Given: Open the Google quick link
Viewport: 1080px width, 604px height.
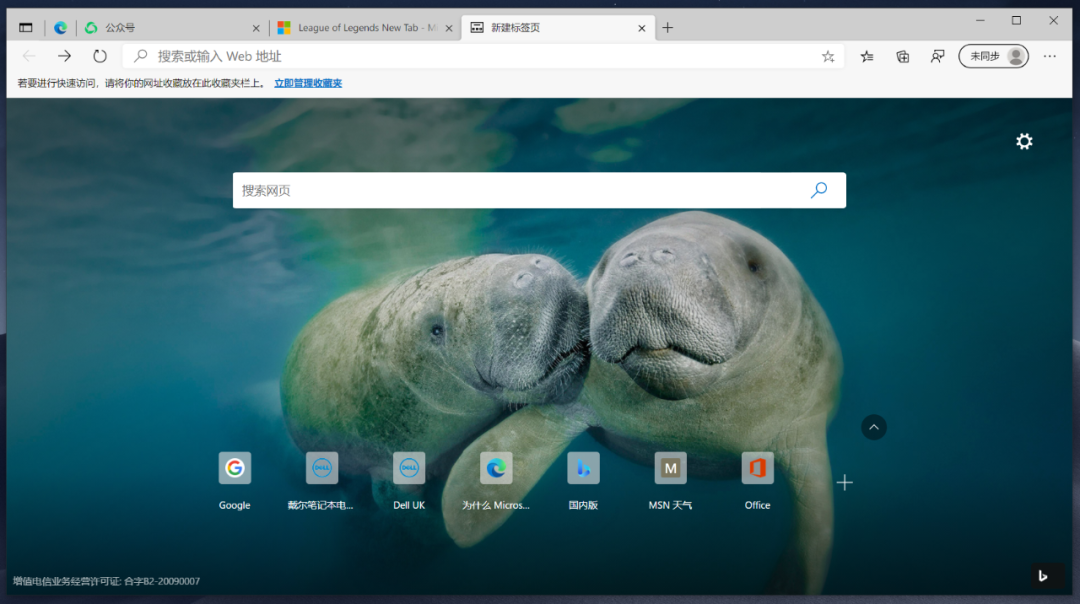Looking at the screenshot, I should pyautogui.click(x=234, y=481).
